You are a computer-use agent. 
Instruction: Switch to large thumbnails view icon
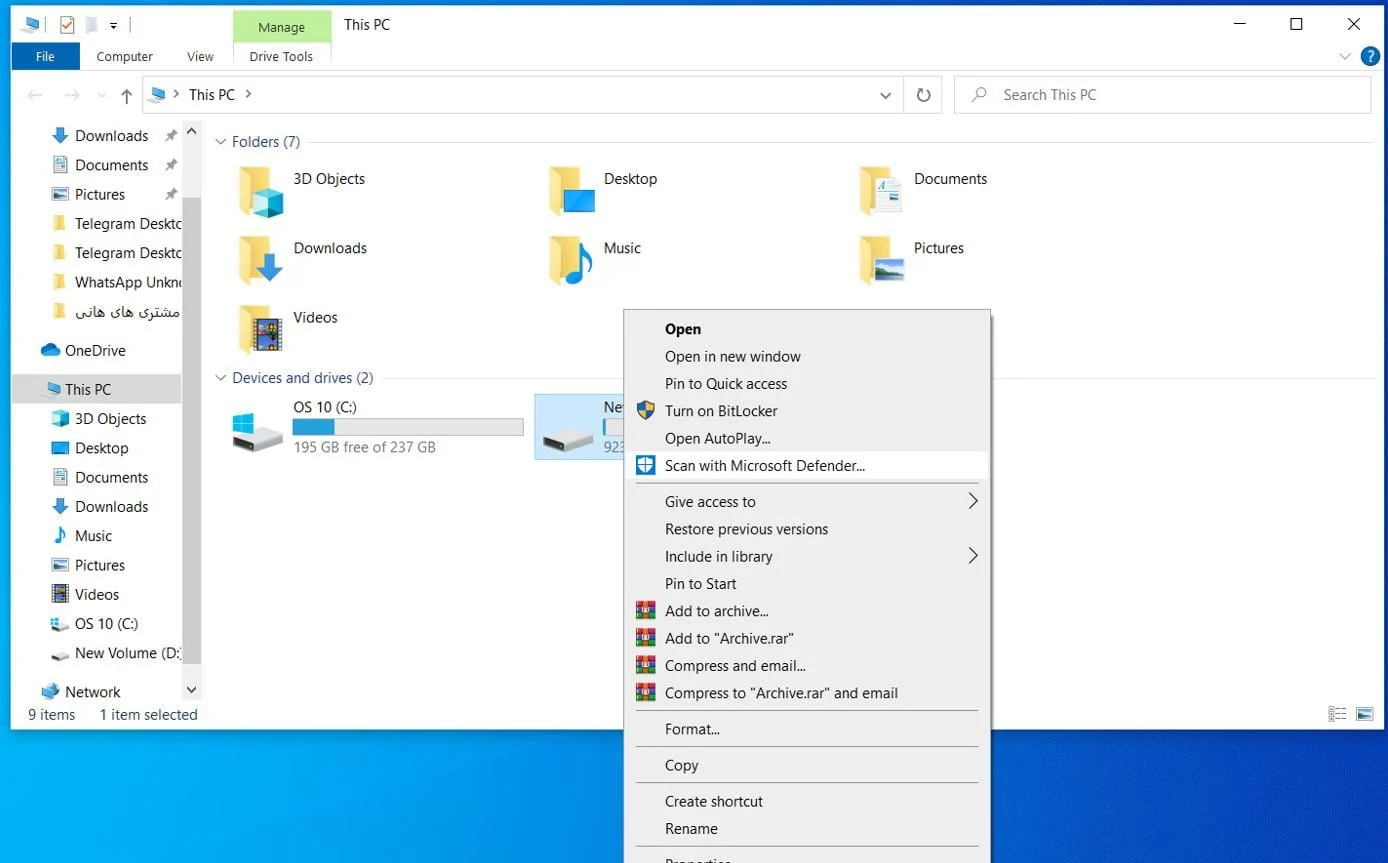[x=1364, y=714]
